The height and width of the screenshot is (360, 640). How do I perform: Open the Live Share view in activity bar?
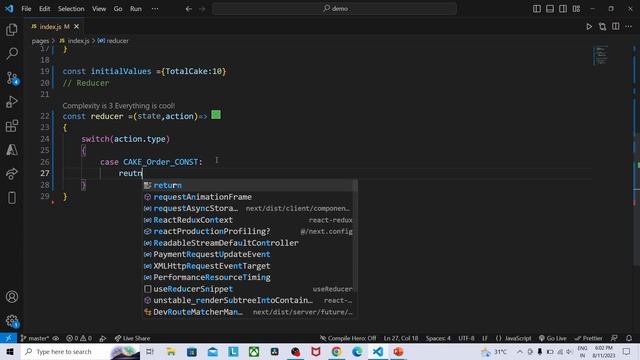click(12, 174)
